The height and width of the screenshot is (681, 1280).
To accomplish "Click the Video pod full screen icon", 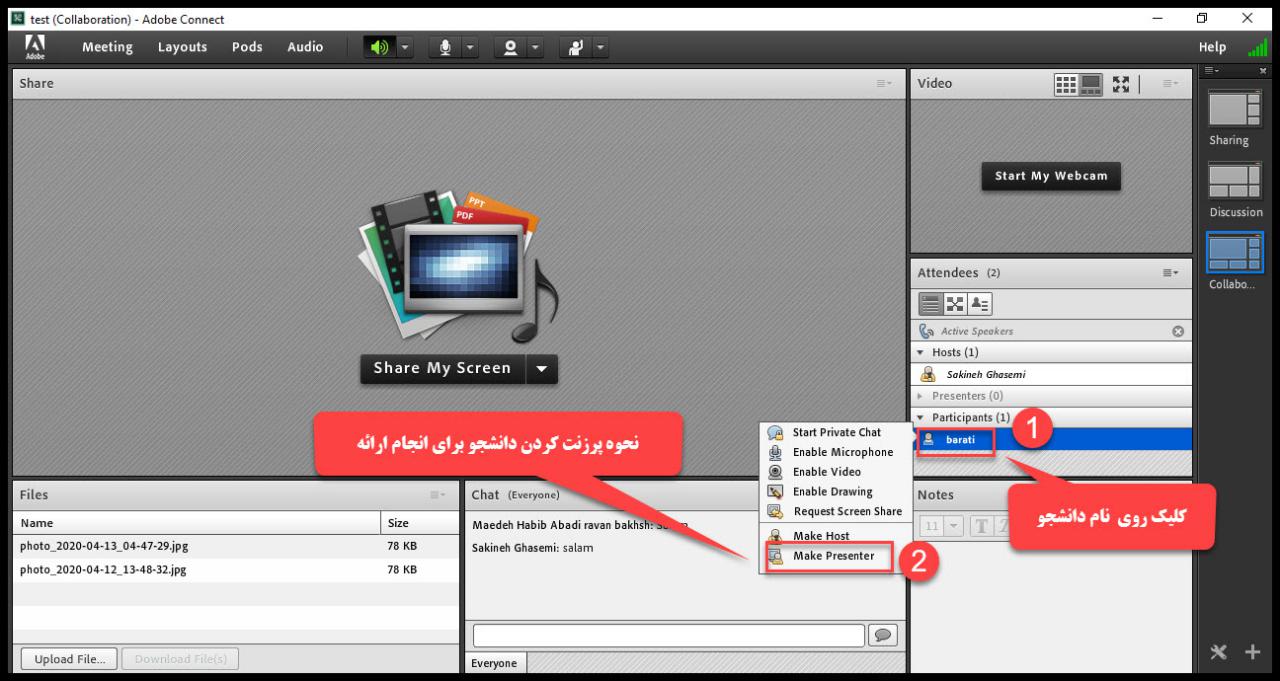I will [1120, 84].
